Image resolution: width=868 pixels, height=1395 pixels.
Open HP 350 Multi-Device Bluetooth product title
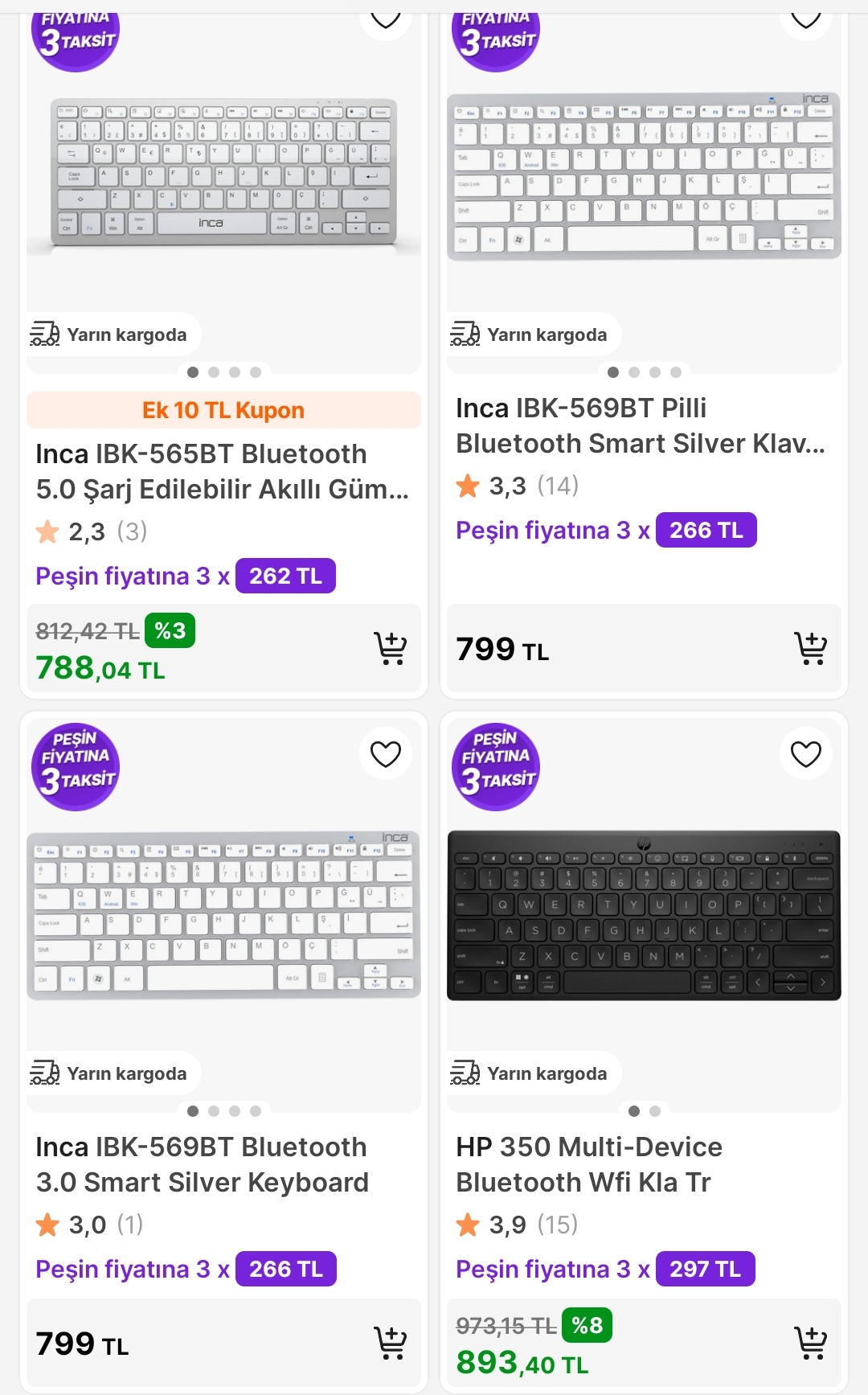589,1164
